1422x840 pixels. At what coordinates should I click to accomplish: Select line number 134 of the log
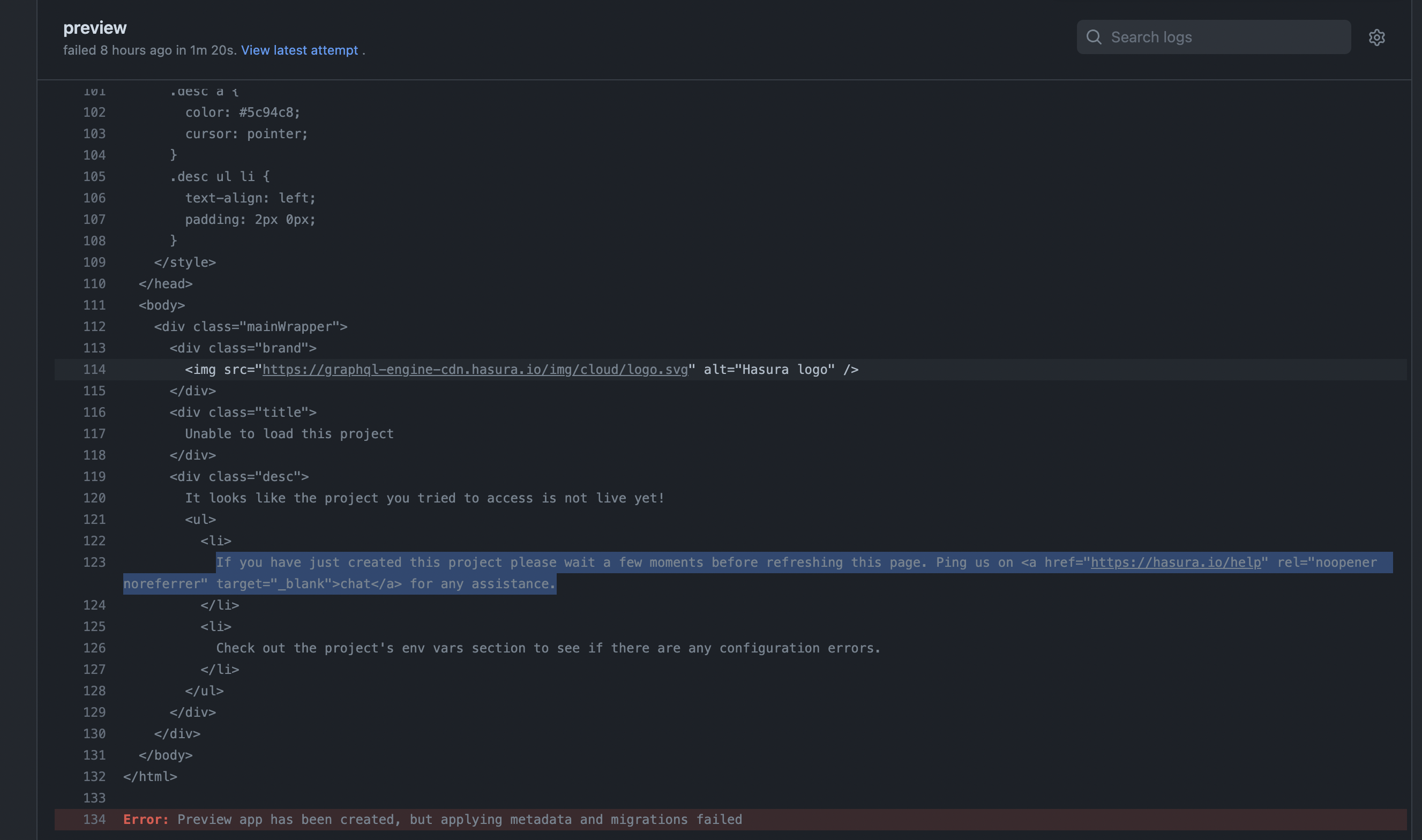(x=94, y=820)
